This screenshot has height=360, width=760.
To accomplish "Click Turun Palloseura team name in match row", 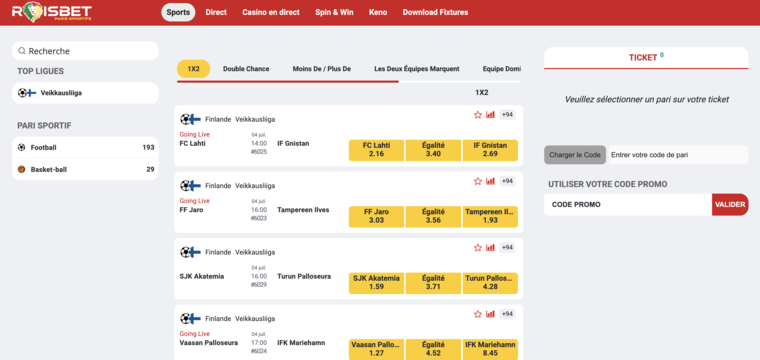I will pos(304,276).
